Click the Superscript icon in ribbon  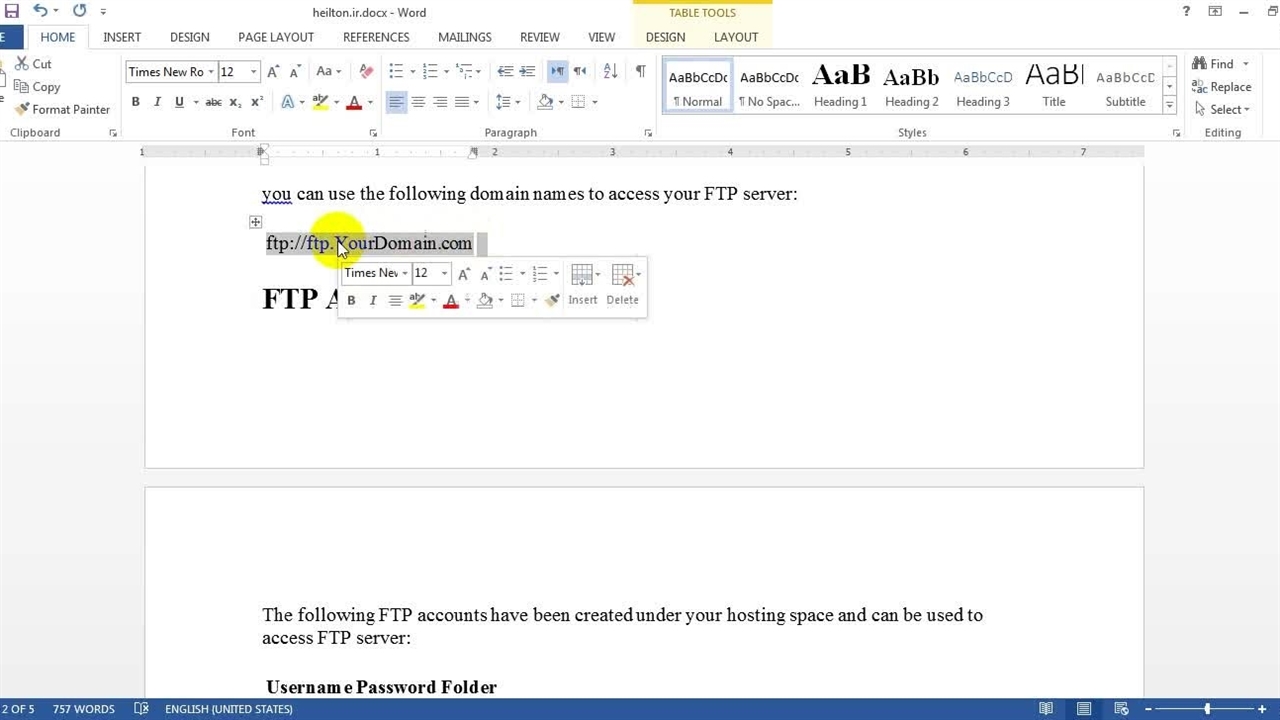pyautogui.click(x=257, y=102)
